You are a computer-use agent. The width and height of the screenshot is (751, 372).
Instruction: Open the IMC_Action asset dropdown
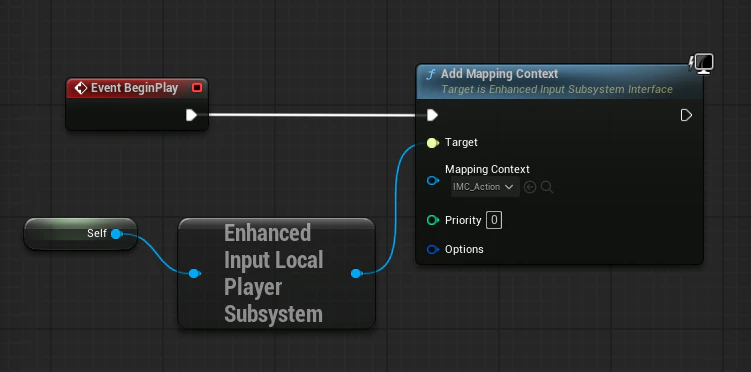point(485,187)
